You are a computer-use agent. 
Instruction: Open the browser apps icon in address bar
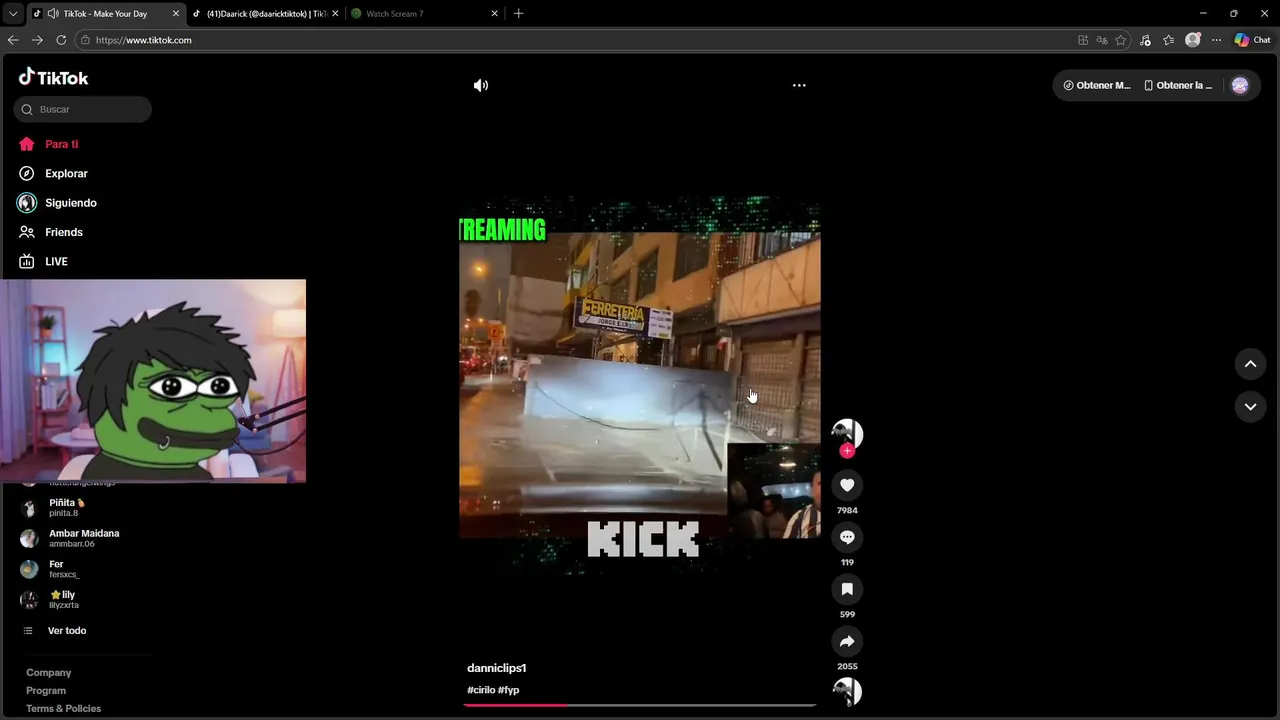click(x=1083, y=40)
